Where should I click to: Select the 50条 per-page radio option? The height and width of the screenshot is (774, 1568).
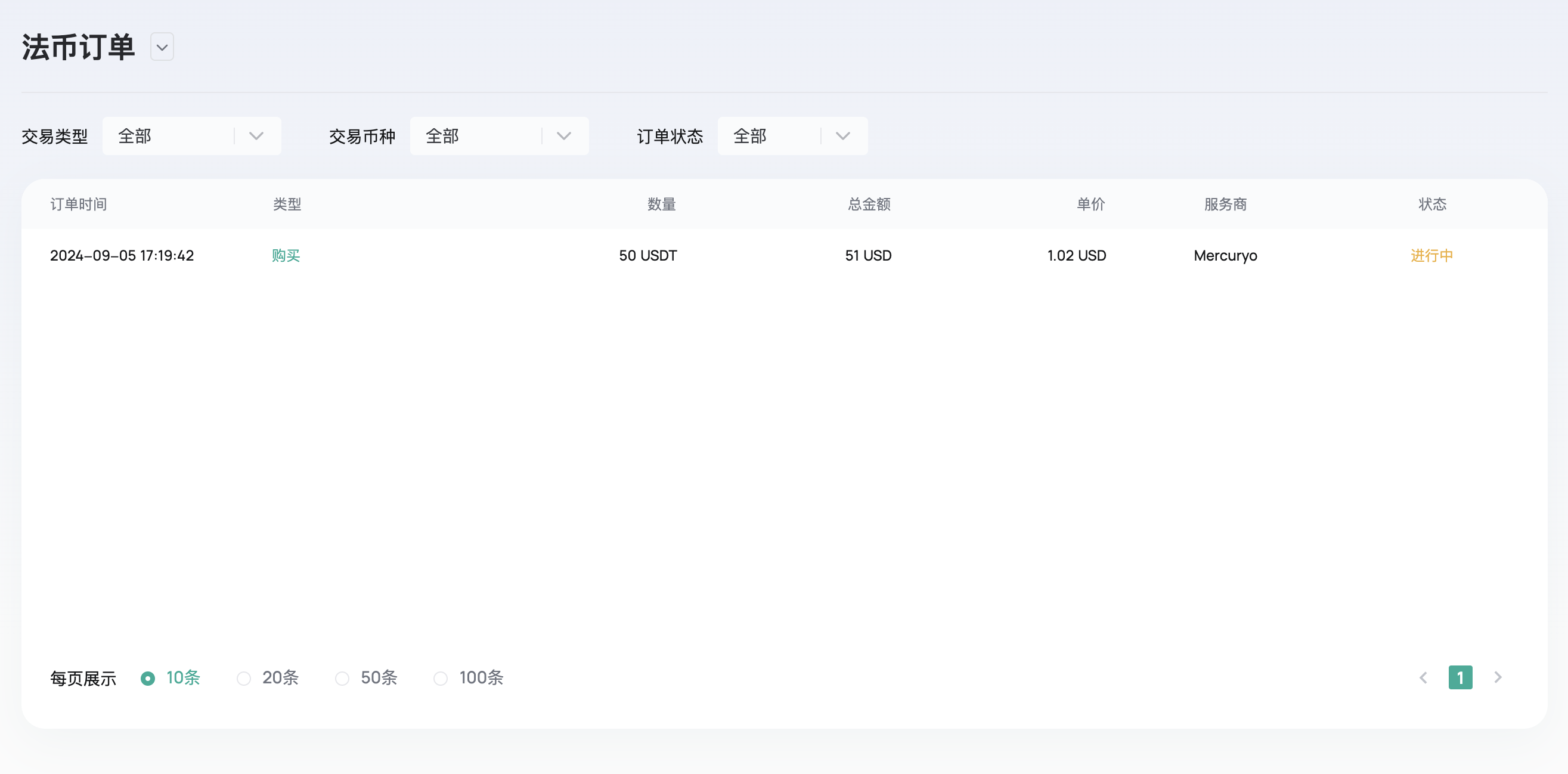[367, 678]
